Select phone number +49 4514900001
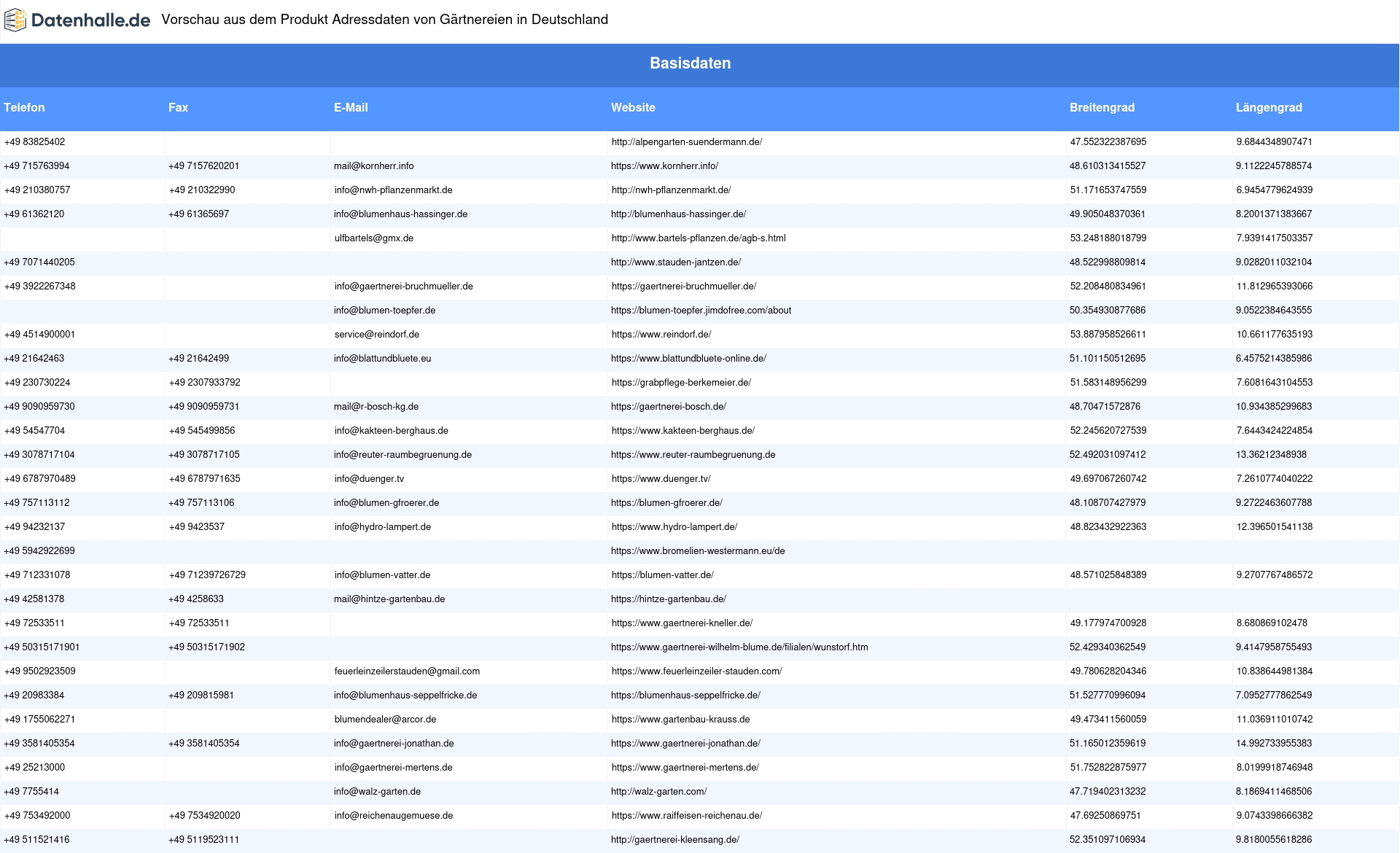The width and height of the screenshot is (1400, 853). [x=39, y=335]
